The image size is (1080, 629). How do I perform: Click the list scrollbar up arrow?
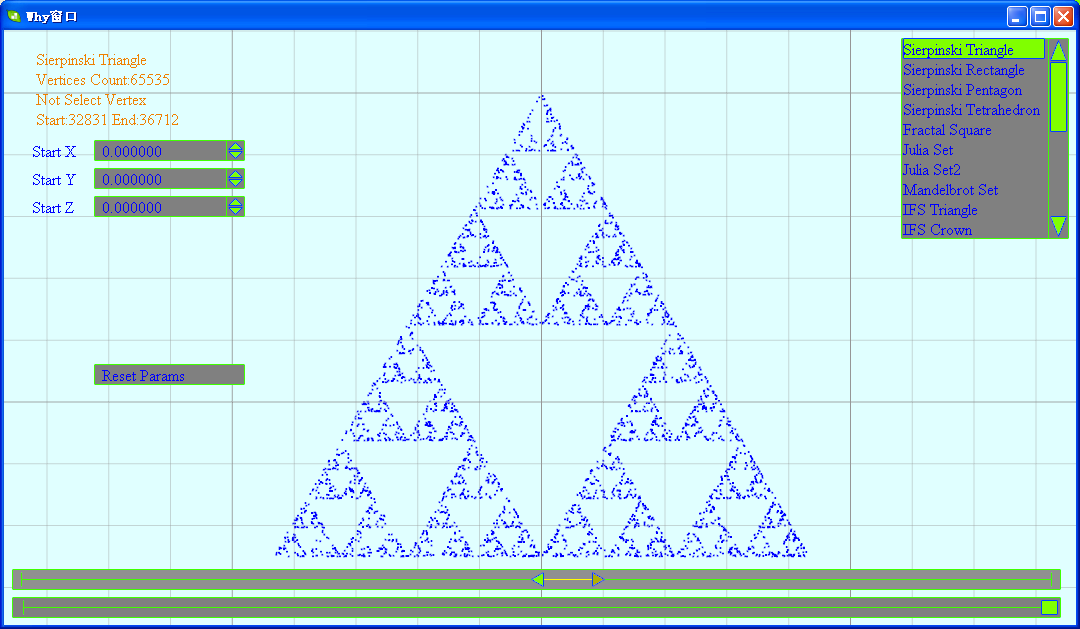pyautogui.click(x=1058, y=50)
